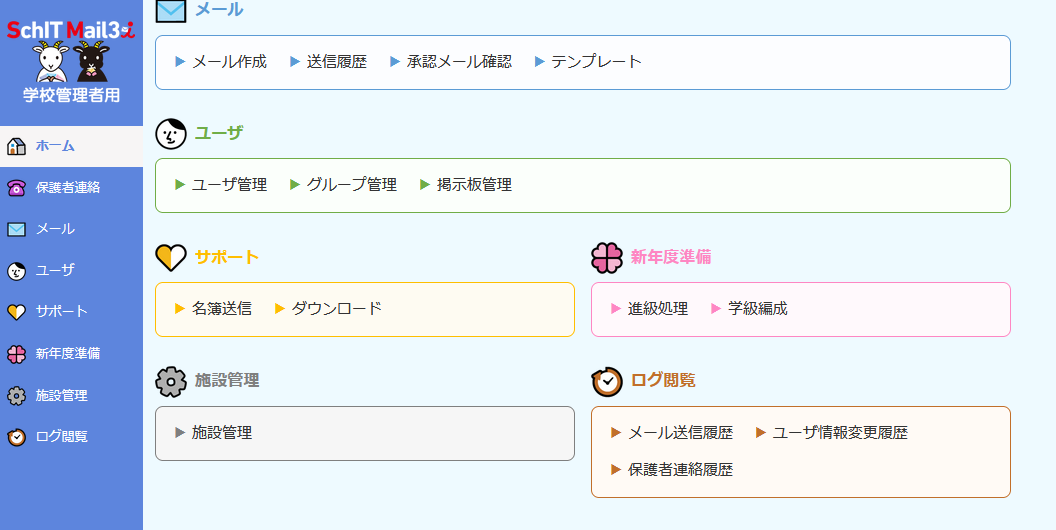Select 保護者連絡 in the sidebar menu
The width and height of the screenshot is (1056, 530).
point(68,187)
